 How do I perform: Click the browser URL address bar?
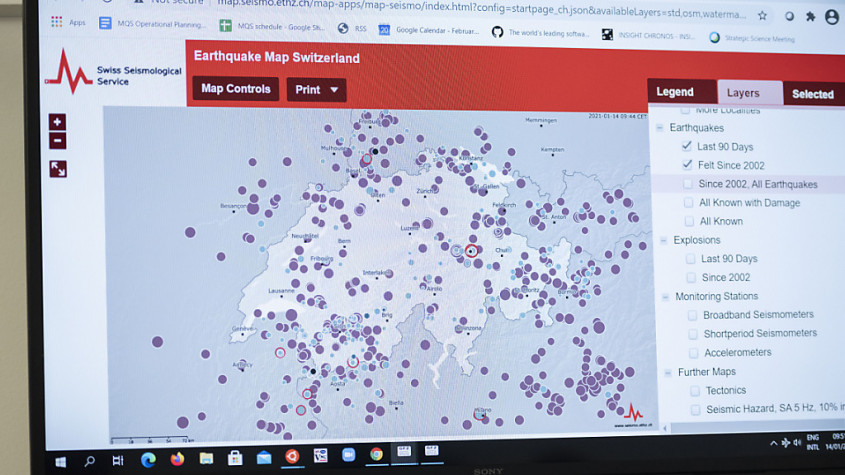point(480,10)
